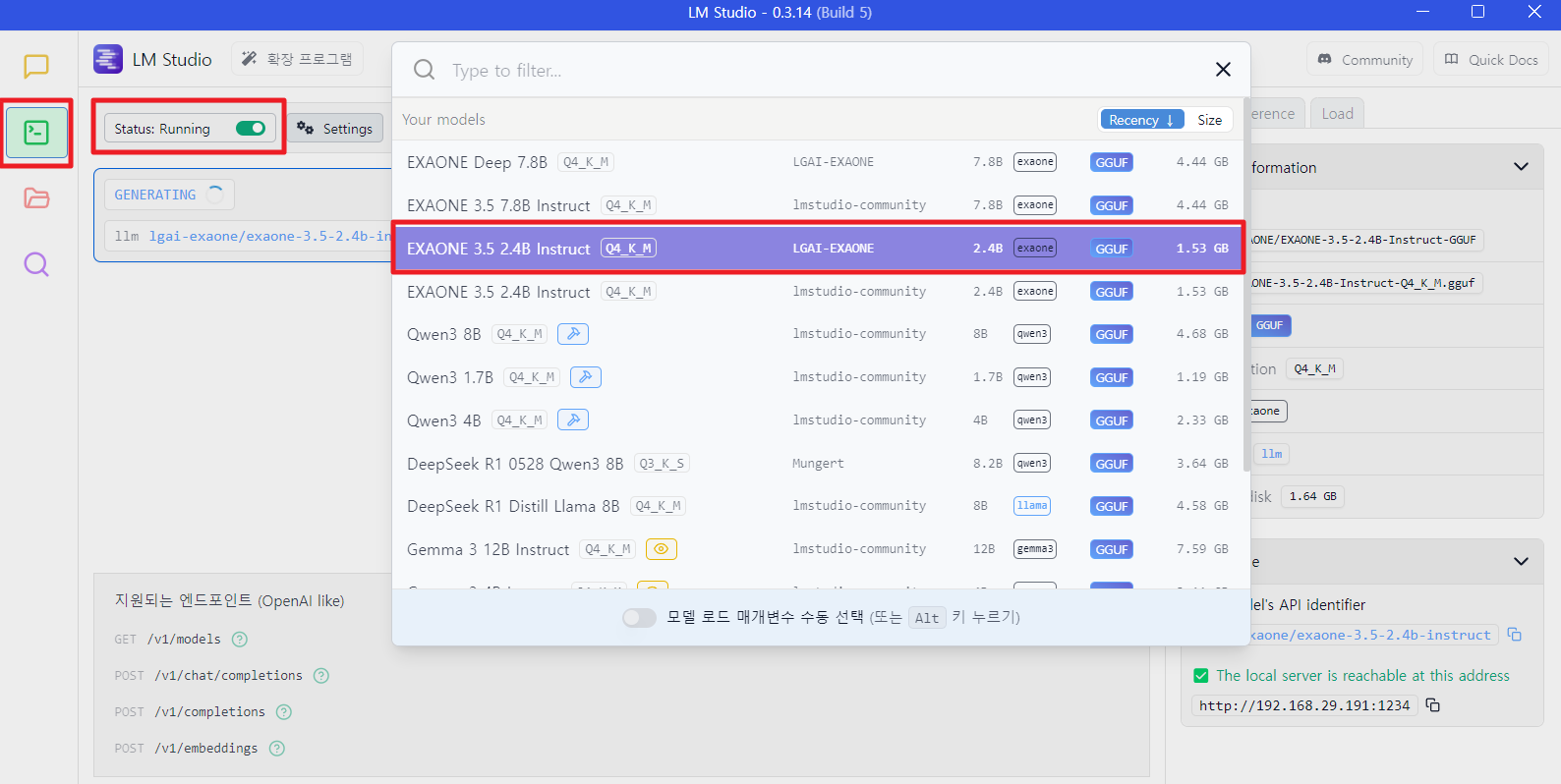
Task: Copy the server address with copy icon
Action: [x=1433, y=705]
